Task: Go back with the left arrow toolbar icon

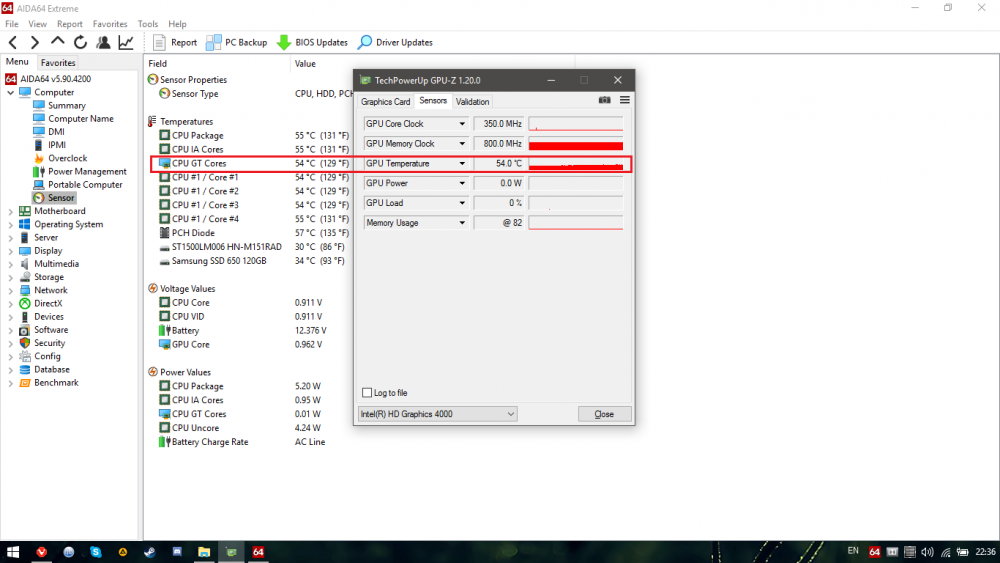Action: [x=13, y=43]
